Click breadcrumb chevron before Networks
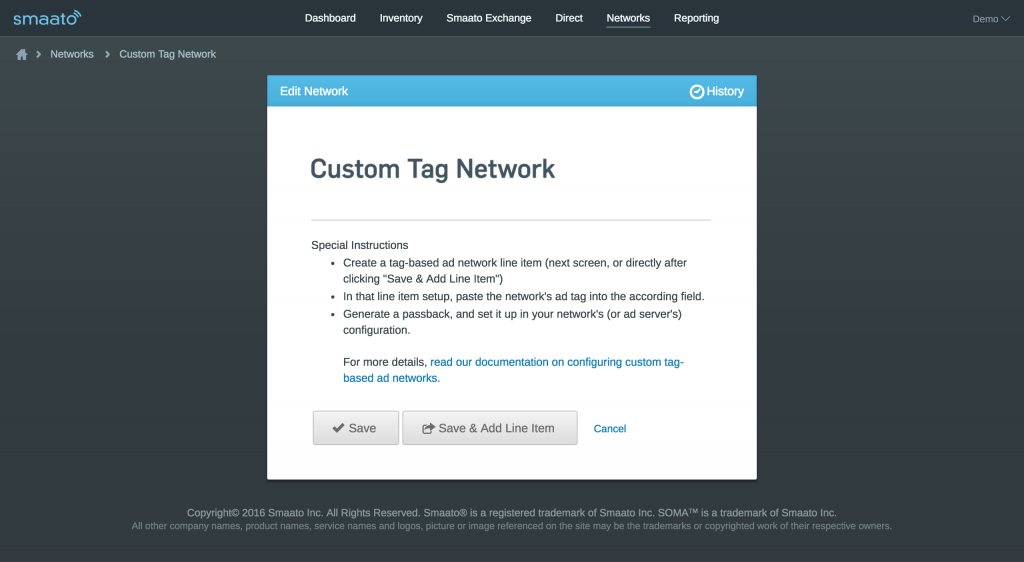This screenshot has width=1024, height=562. point(39,54)
